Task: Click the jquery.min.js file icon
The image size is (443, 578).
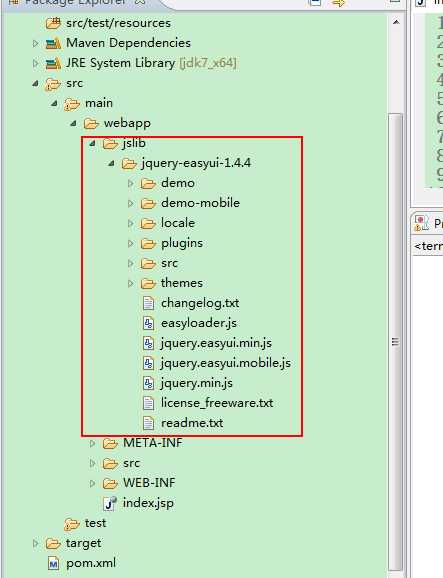Action: pyautogui.click(x=148, y=383)
